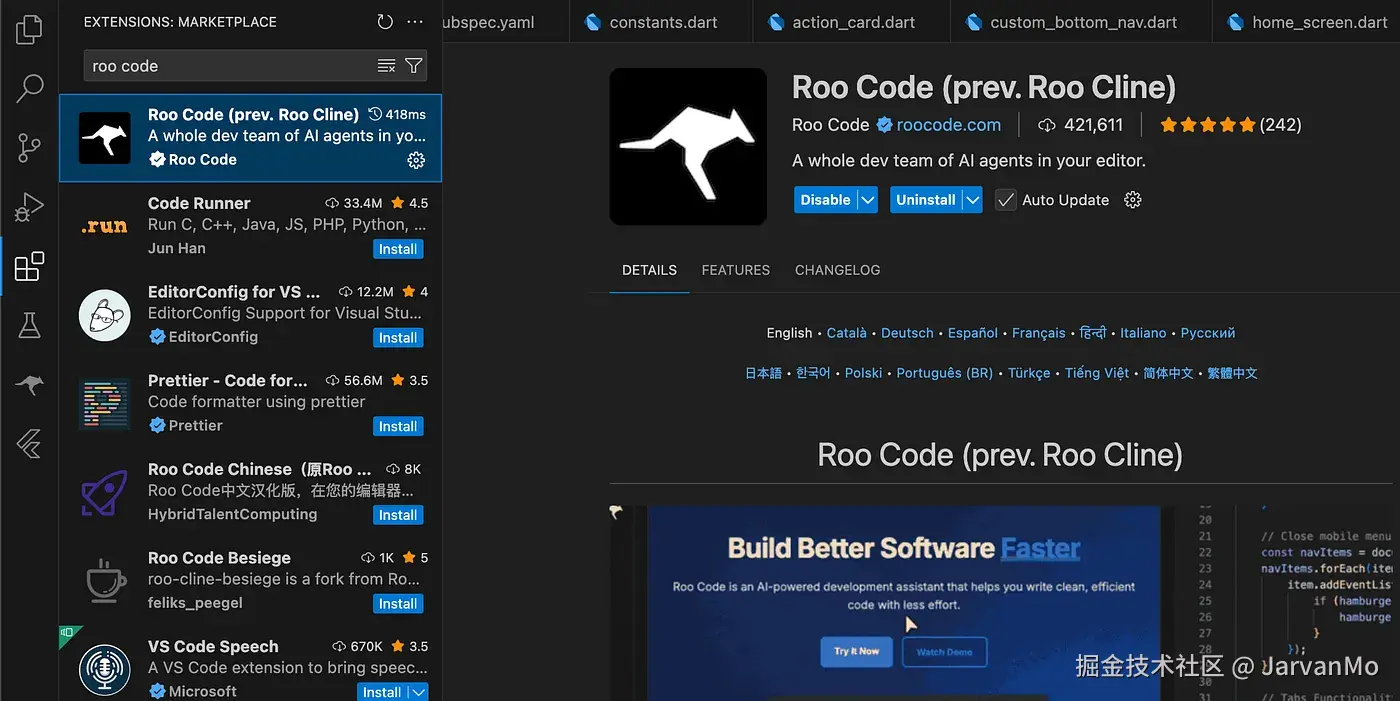1400x701 pixels.
Task: Open Source Control view in activity bar
Action: point(29,148)
